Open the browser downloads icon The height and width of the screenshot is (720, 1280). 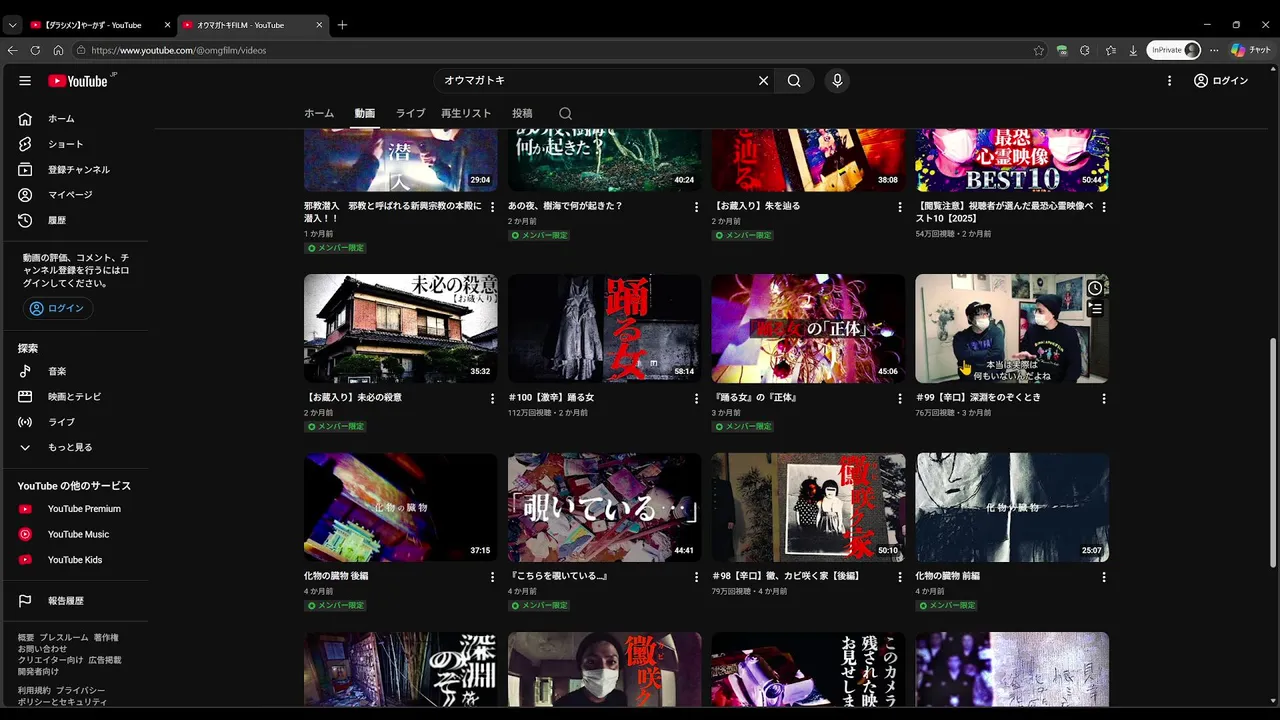1133,50
